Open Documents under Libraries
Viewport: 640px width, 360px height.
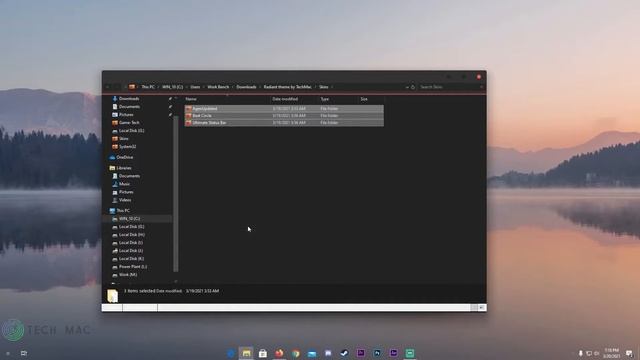(x=129, y=176)
